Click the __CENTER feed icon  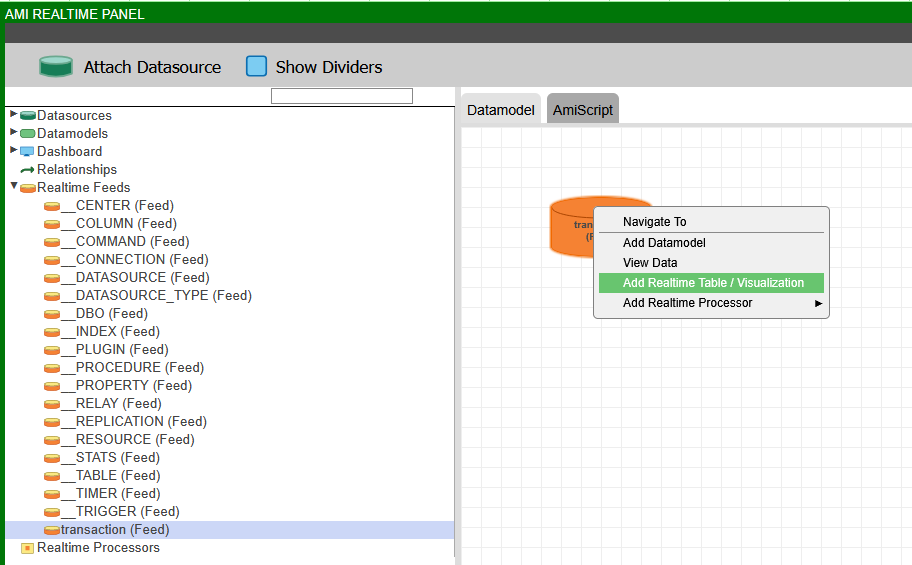[52, 206]
